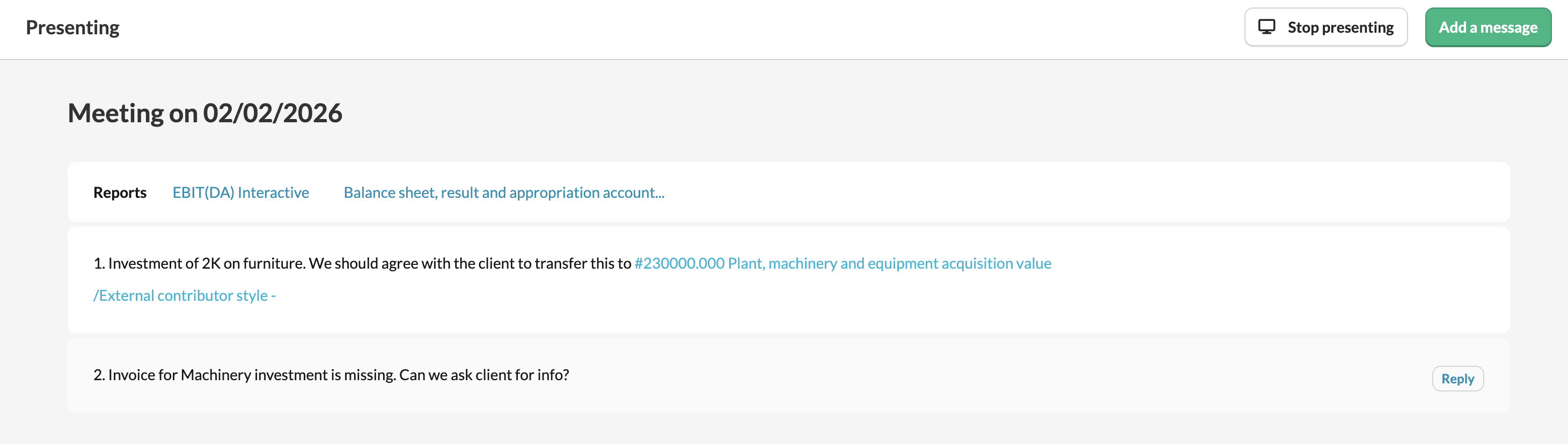1568x444 pixels.
Task: Add a message to the meeting
Action: point(1487,27)
